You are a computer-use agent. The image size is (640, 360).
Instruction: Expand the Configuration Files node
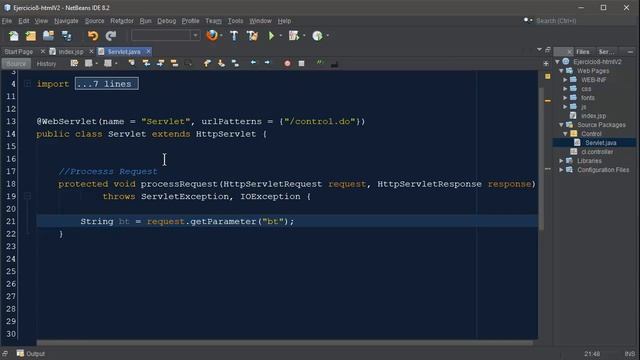click(562, 170)
